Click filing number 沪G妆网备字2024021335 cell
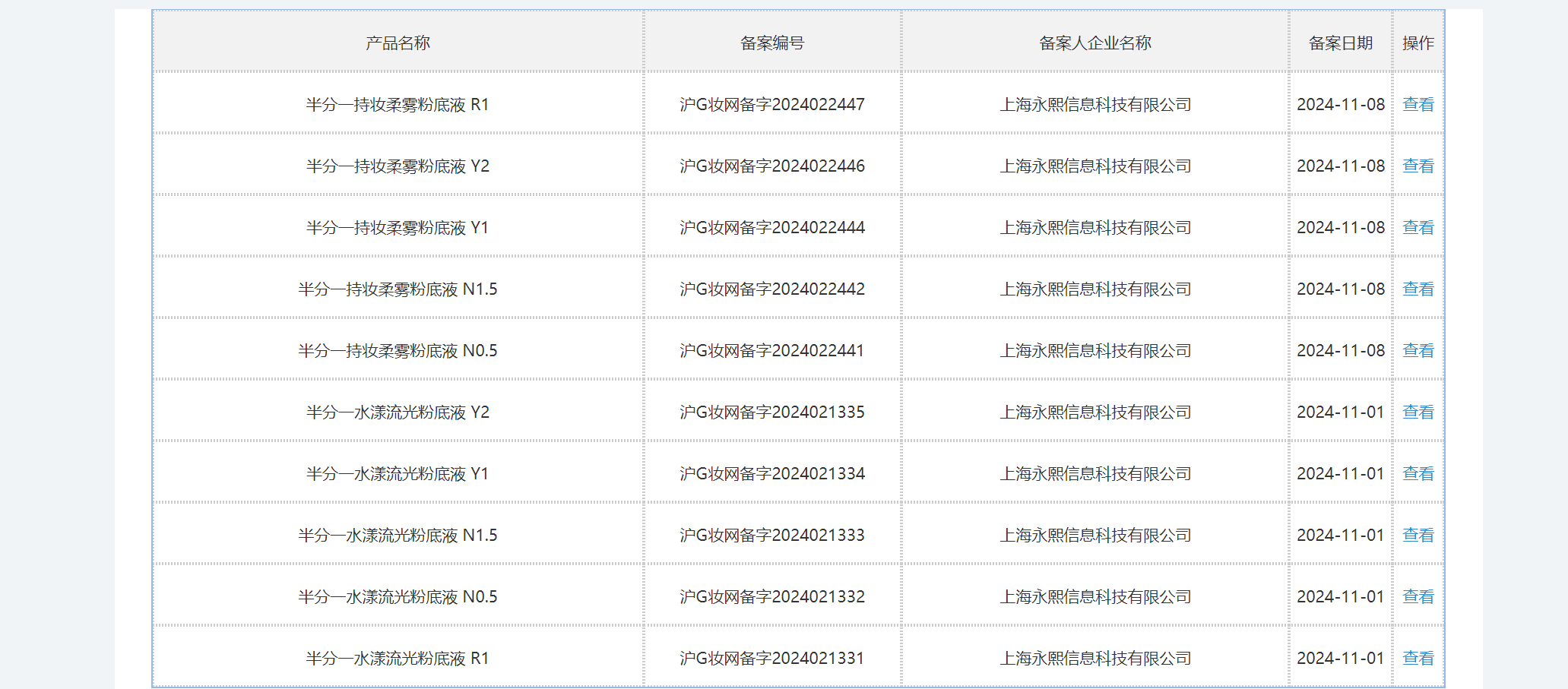Image resolution: width=1568 pixels, height=689 pixels. pyautogui.click(x=772, y=412)
